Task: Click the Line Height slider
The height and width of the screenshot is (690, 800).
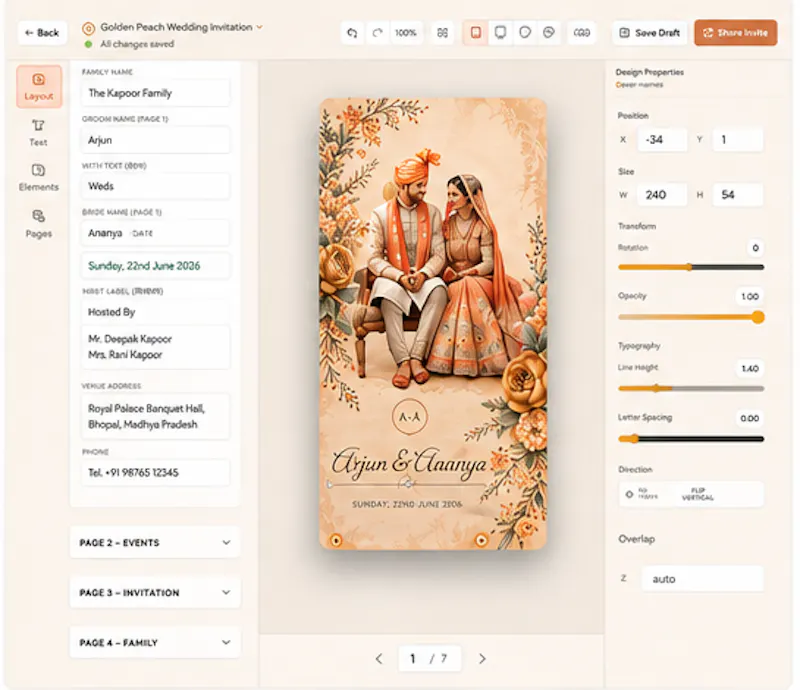Action: point(691,388)
